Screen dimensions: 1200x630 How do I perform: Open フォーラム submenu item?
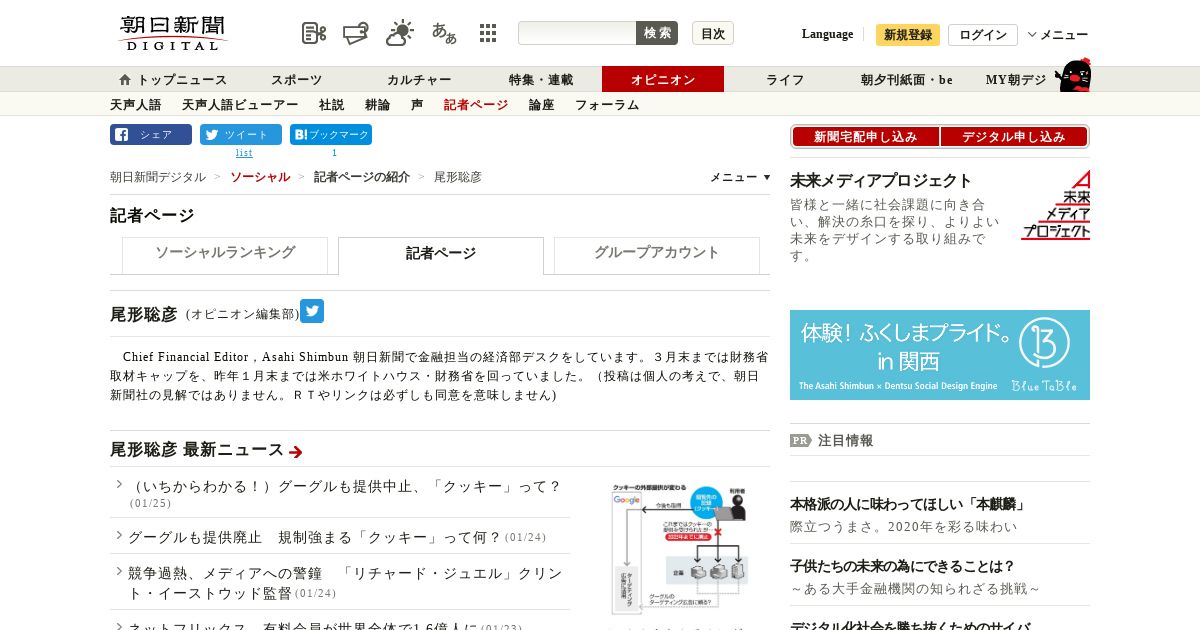[x=607, y=105]
